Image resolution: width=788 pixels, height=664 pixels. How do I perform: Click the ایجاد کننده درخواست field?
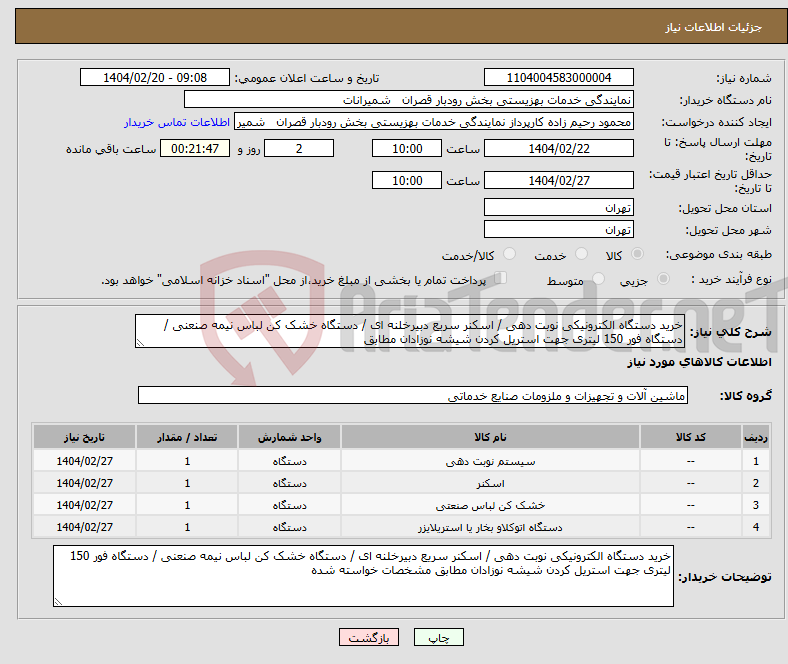click(434, 122)
